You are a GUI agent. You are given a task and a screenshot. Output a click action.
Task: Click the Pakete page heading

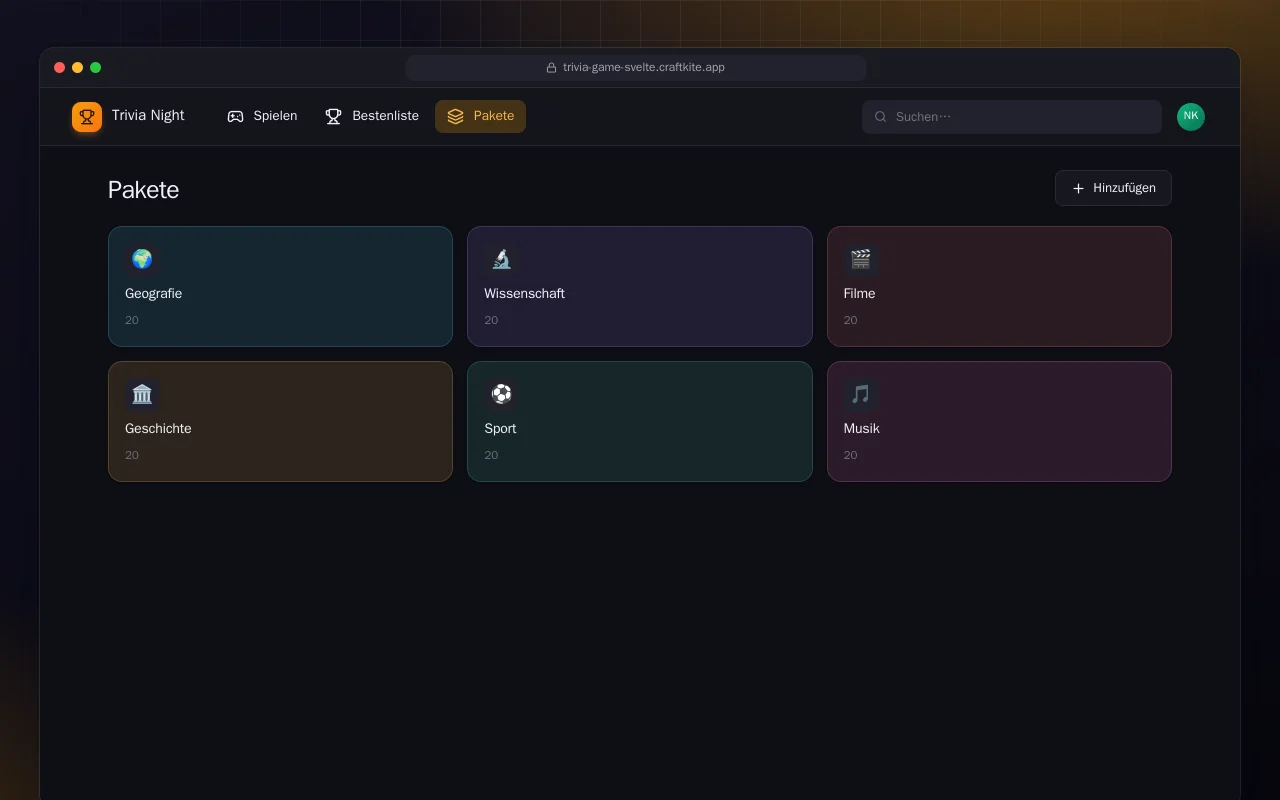(x=143, y=190)
